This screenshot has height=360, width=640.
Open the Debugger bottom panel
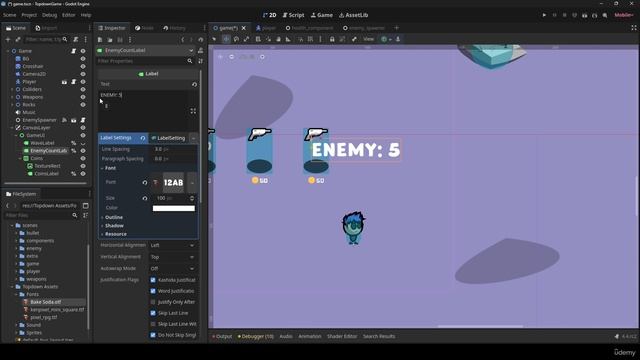tap(256, 336)
